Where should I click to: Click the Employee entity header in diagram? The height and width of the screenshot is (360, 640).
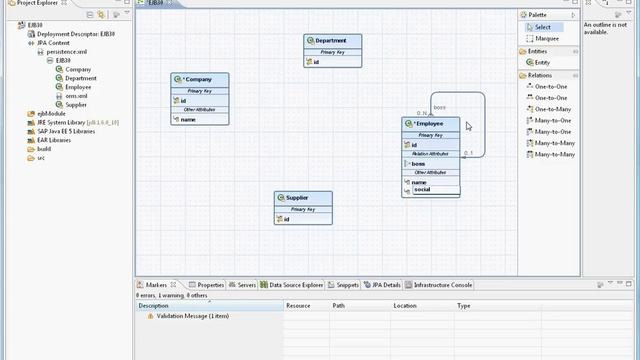[x=431, y=124]
